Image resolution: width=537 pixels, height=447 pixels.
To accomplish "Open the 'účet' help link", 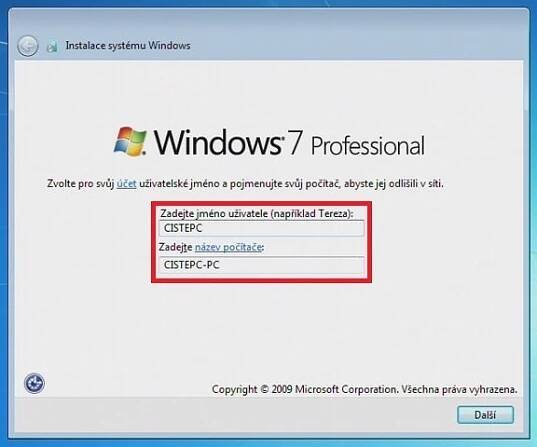I will click(126, 184).
